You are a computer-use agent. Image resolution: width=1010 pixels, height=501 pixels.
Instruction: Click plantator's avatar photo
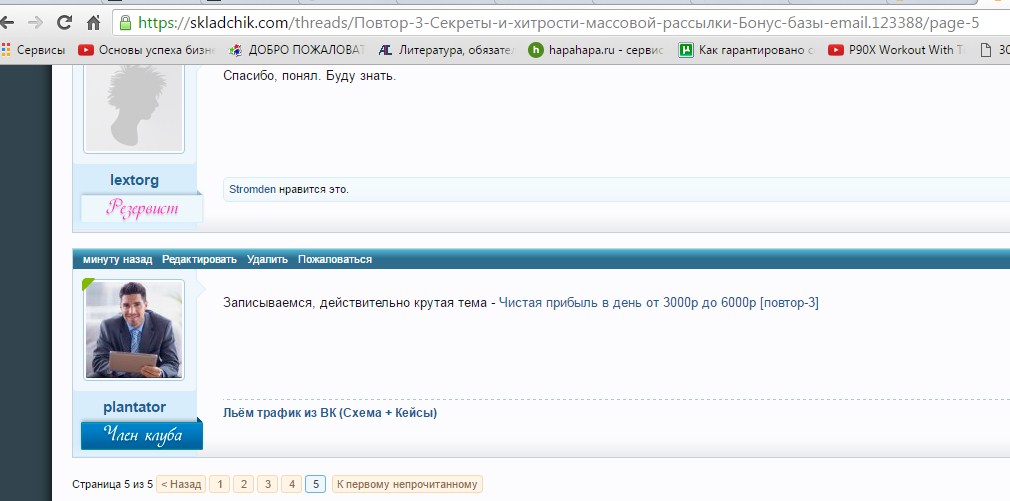click(134, 330)
